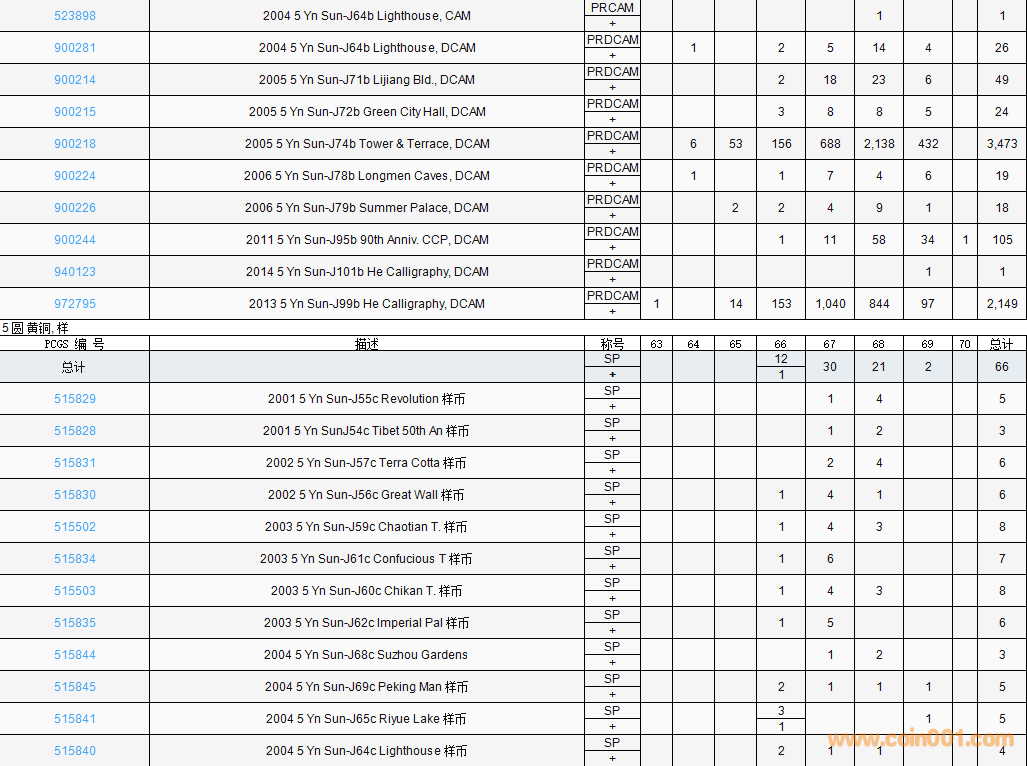1027x766 pixels.
Task: Select the 940123 He Calligraphy link
Action: point(75,272)
